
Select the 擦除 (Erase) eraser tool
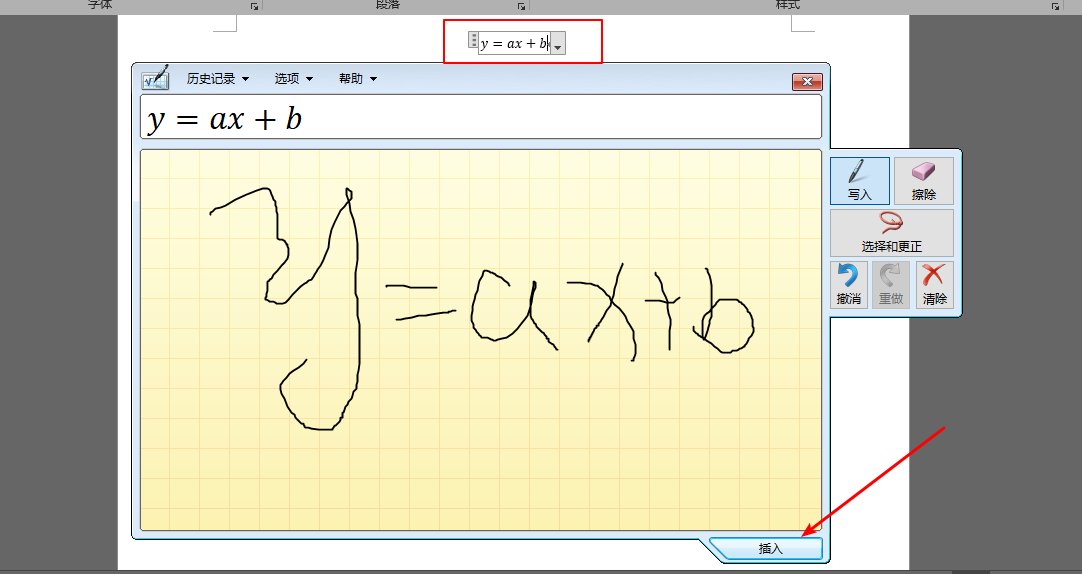pos(923,181)
